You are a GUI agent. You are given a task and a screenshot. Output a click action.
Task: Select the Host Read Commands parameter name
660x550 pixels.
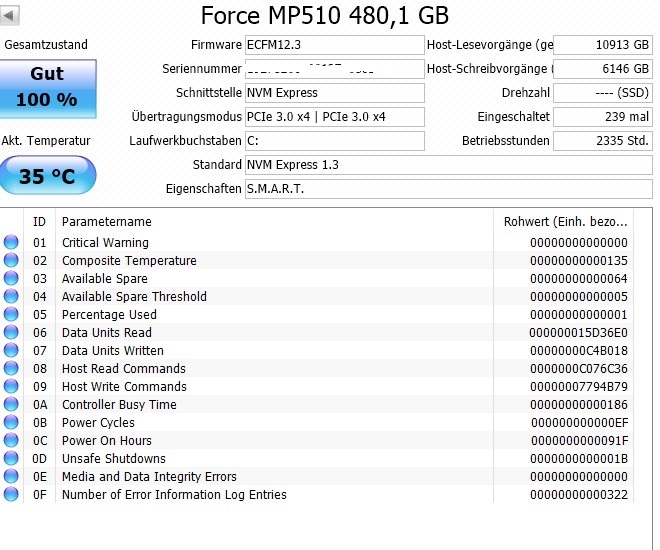click(x=124, y=369)
